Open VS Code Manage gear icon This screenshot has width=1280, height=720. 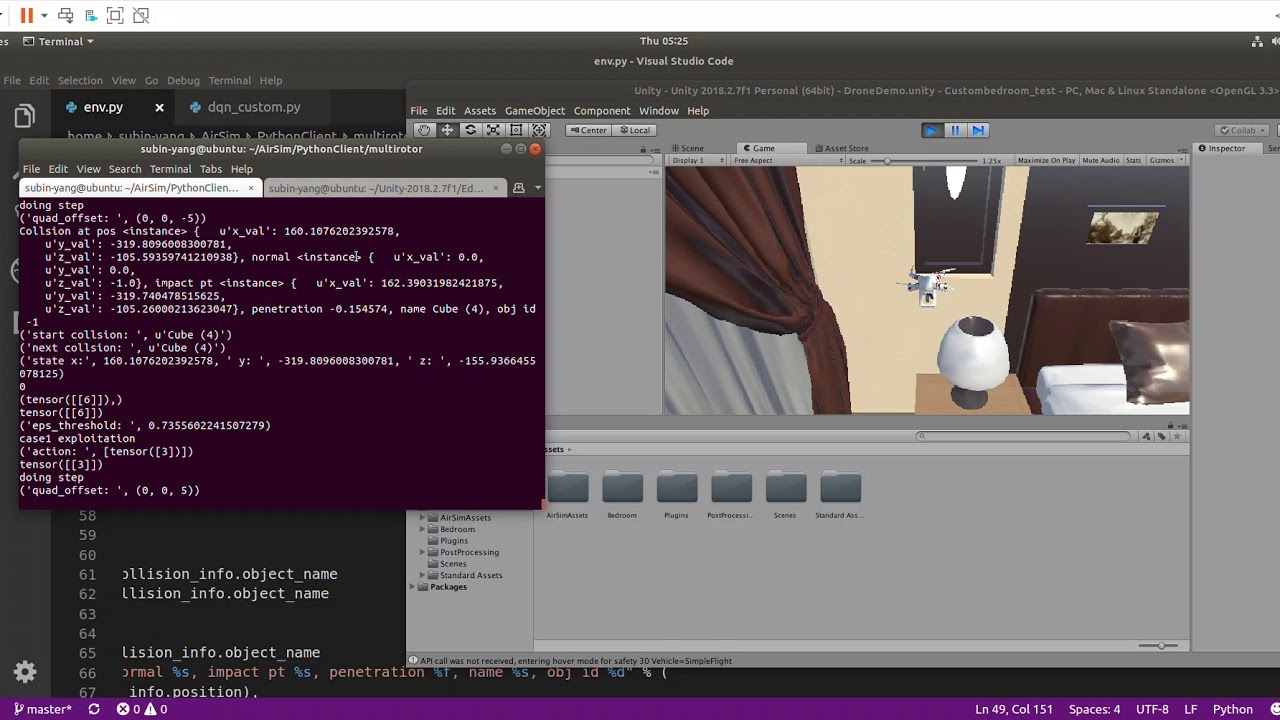pyautogui.click(x=25, y=672)
